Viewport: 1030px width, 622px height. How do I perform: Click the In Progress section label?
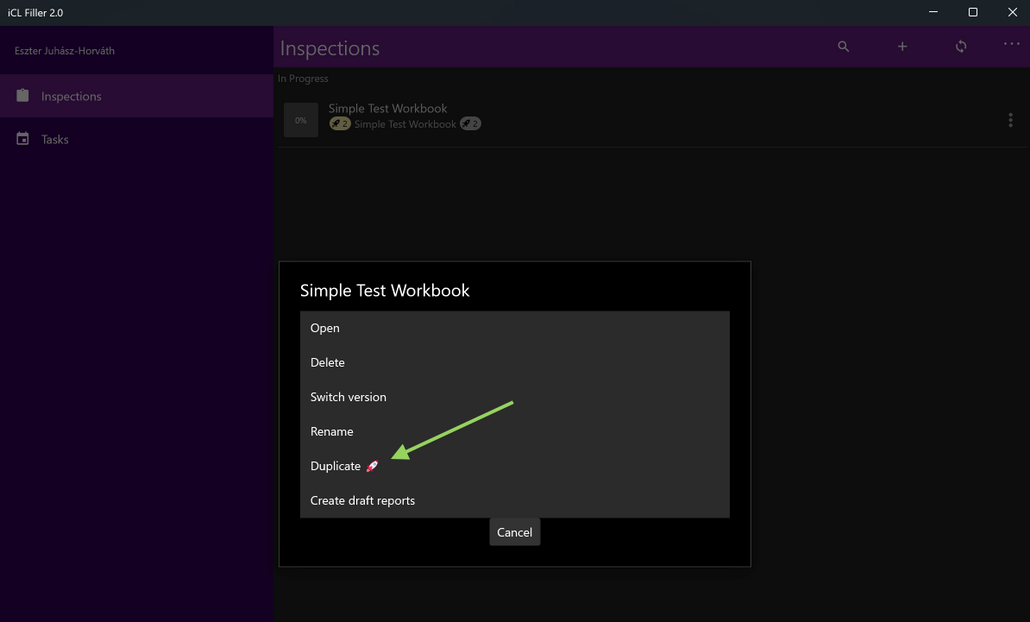(x=303, y=79)
